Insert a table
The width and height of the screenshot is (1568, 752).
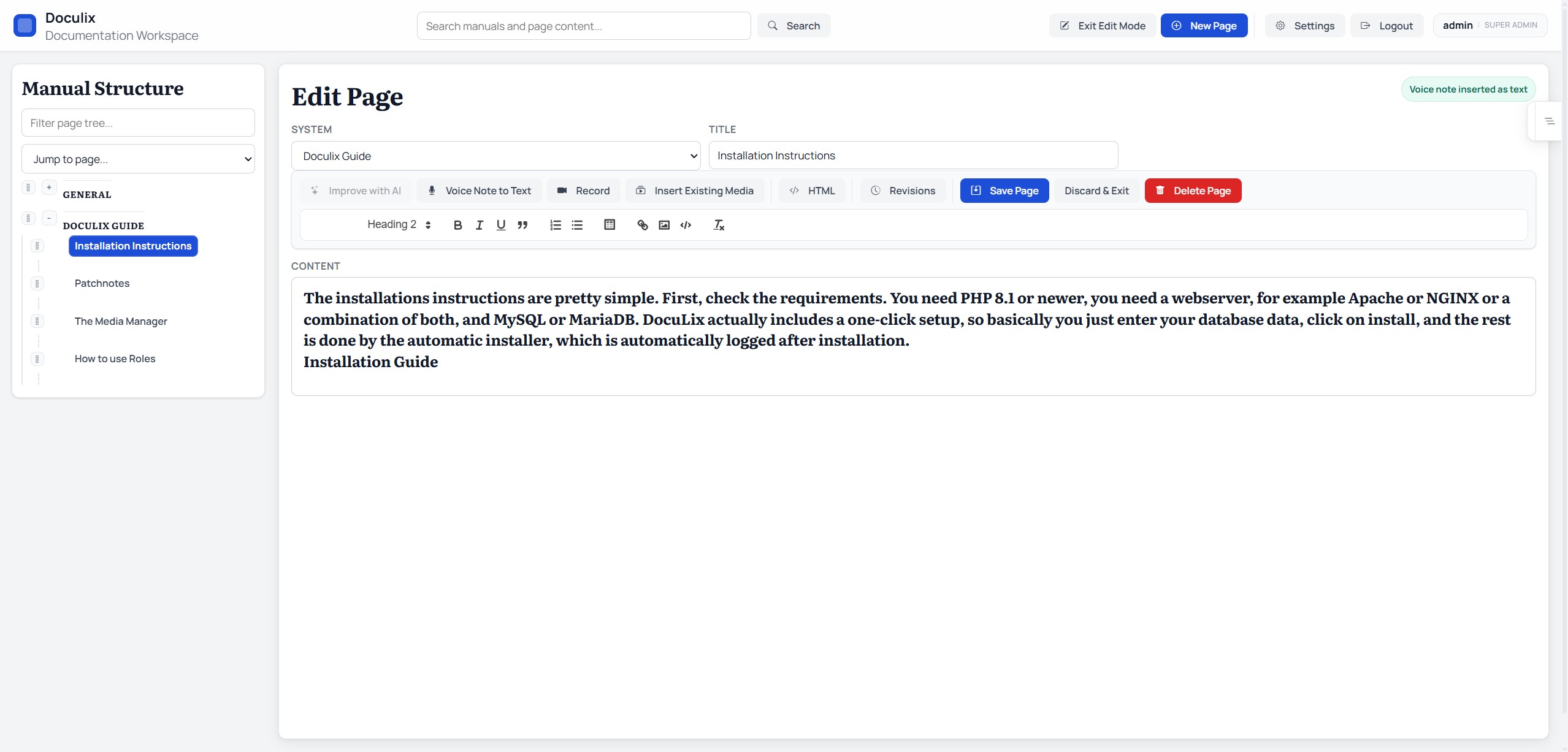609,225
